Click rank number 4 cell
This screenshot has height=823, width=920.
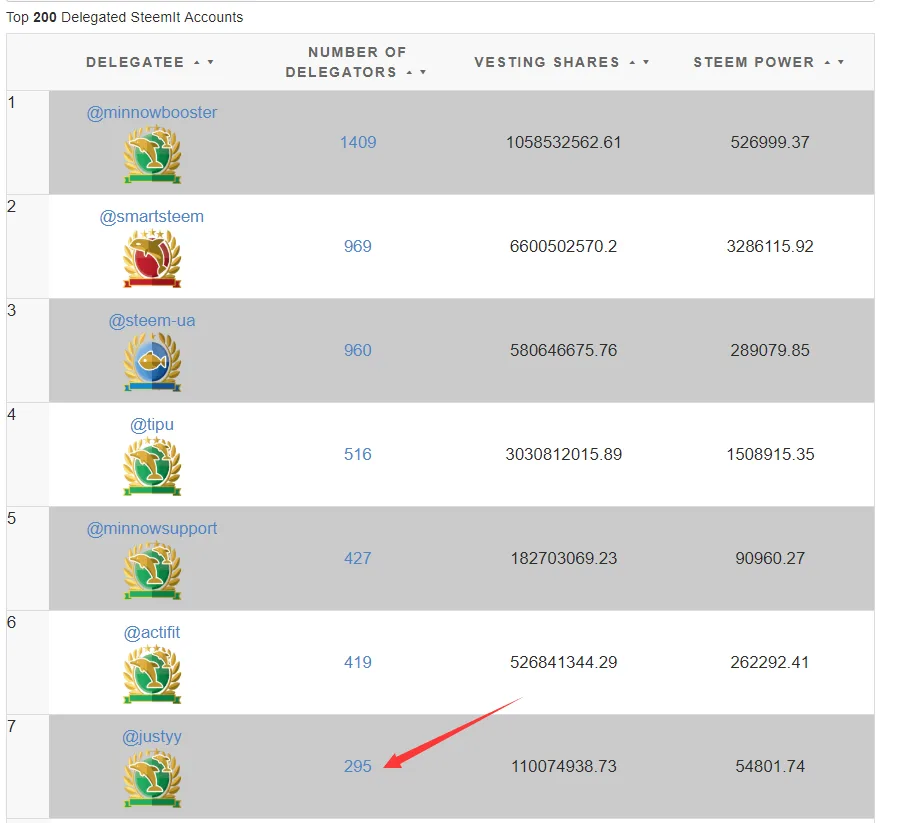pyautogui.click(x=28, y=454)
